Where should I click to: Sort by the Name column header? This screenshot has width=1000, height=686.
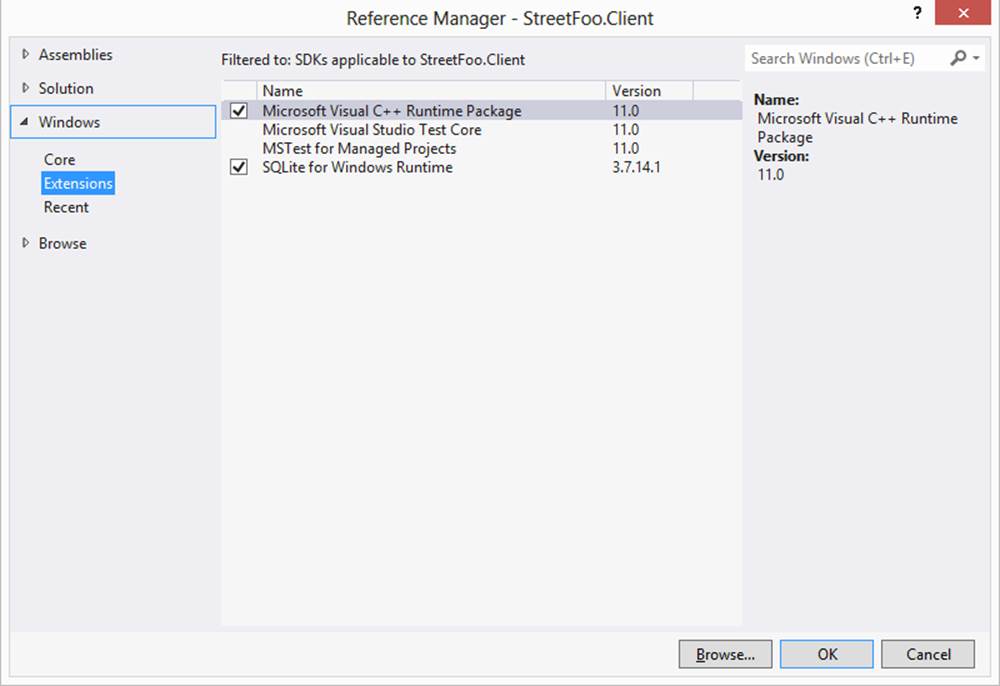tap(430, 91)
